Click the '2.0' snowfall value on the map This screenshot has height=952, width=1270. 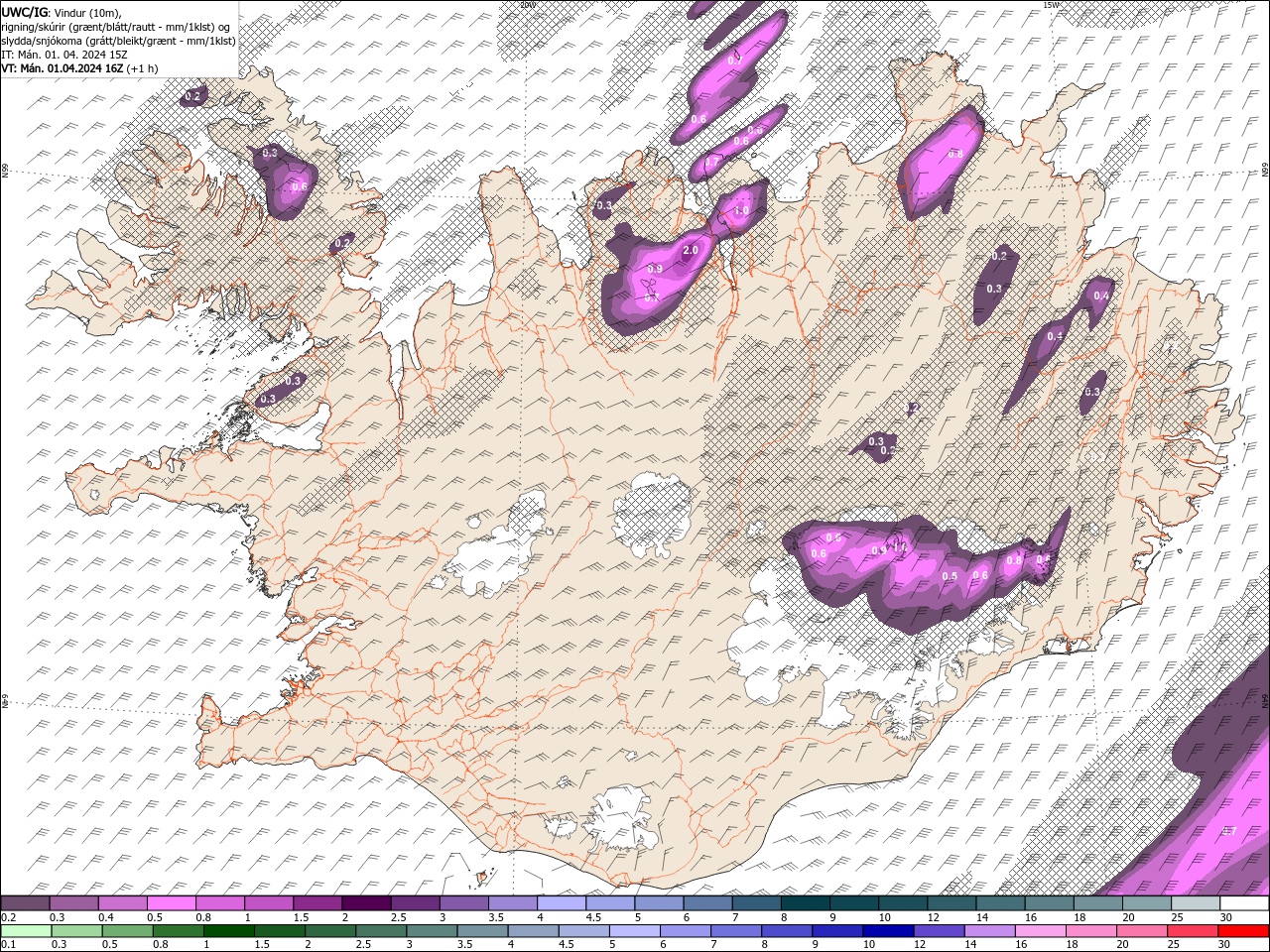point(691,251)
